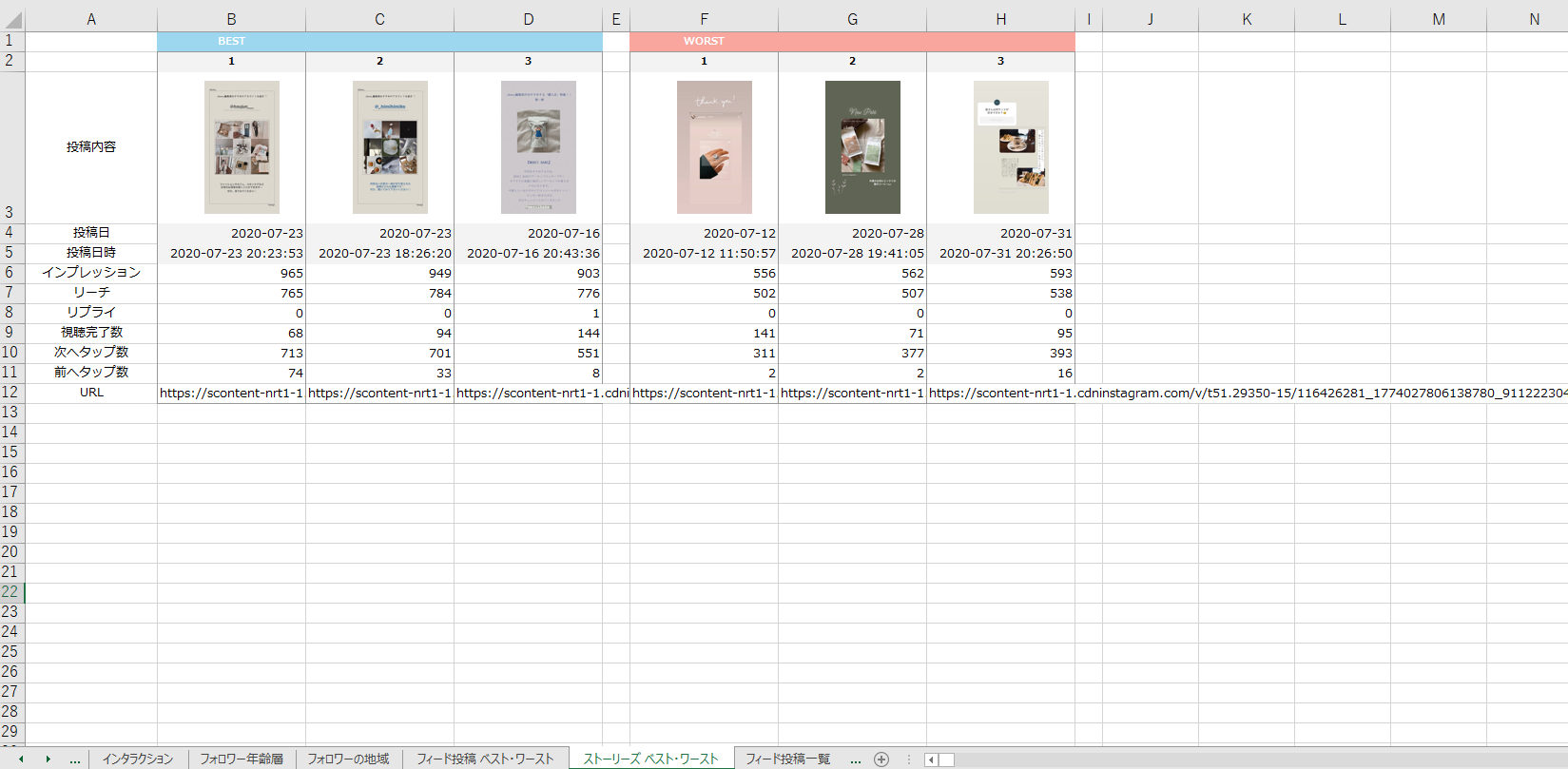
Task: Open the URL link in column B
Action: [231, 393]
